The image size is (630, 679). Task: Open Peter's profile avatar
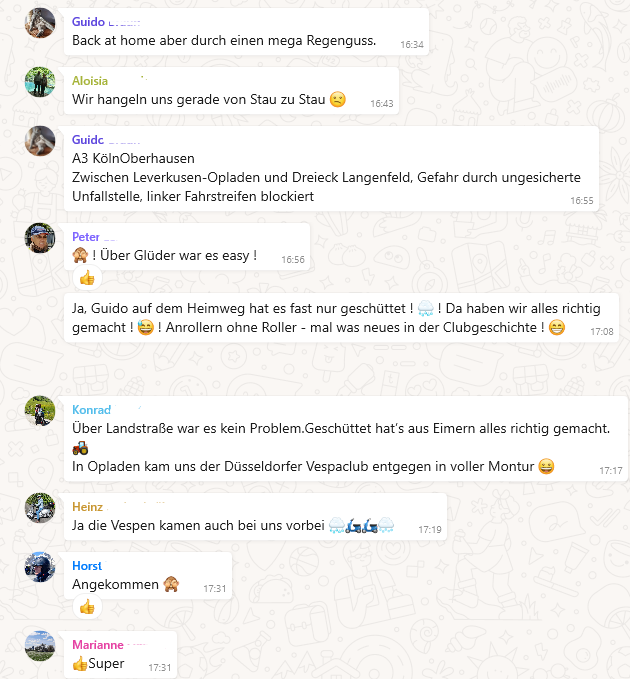click(x=40, y=238)
